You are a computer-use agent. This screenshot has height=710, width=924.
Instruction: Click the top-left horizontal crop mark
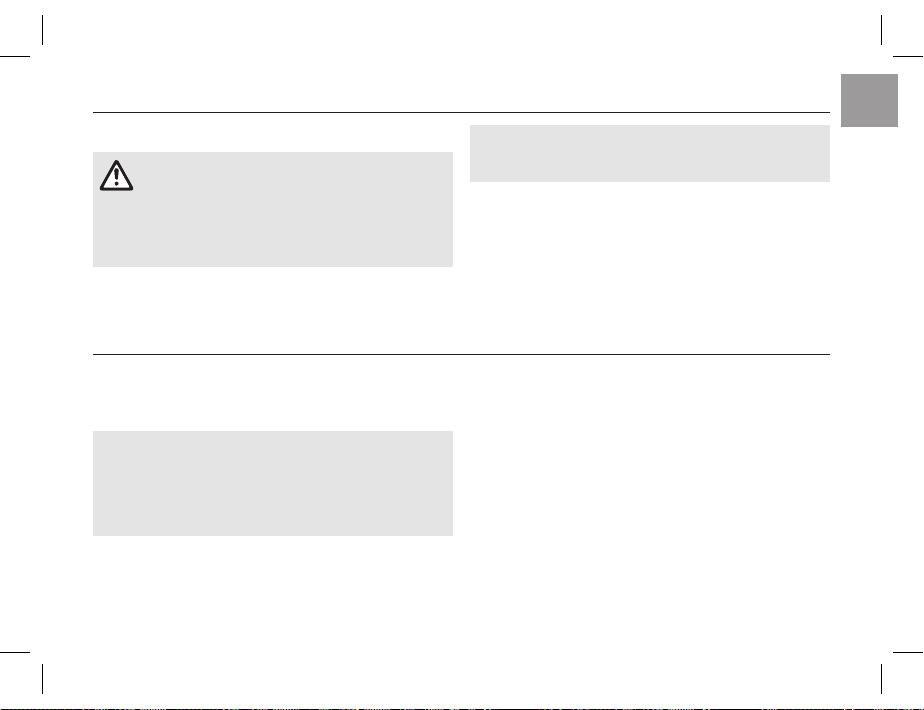coord(15,58)
